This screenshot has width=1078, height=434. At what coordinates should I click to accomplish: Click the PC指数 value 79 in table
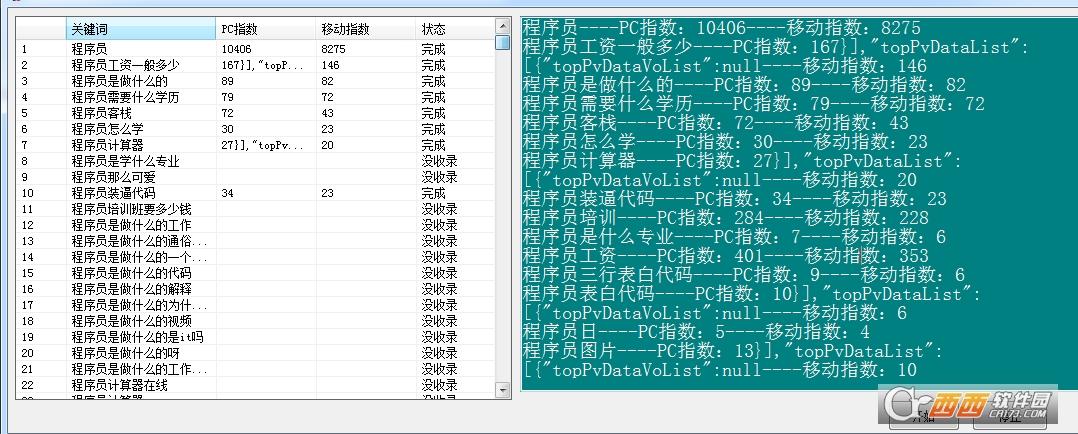click(228, 97)
